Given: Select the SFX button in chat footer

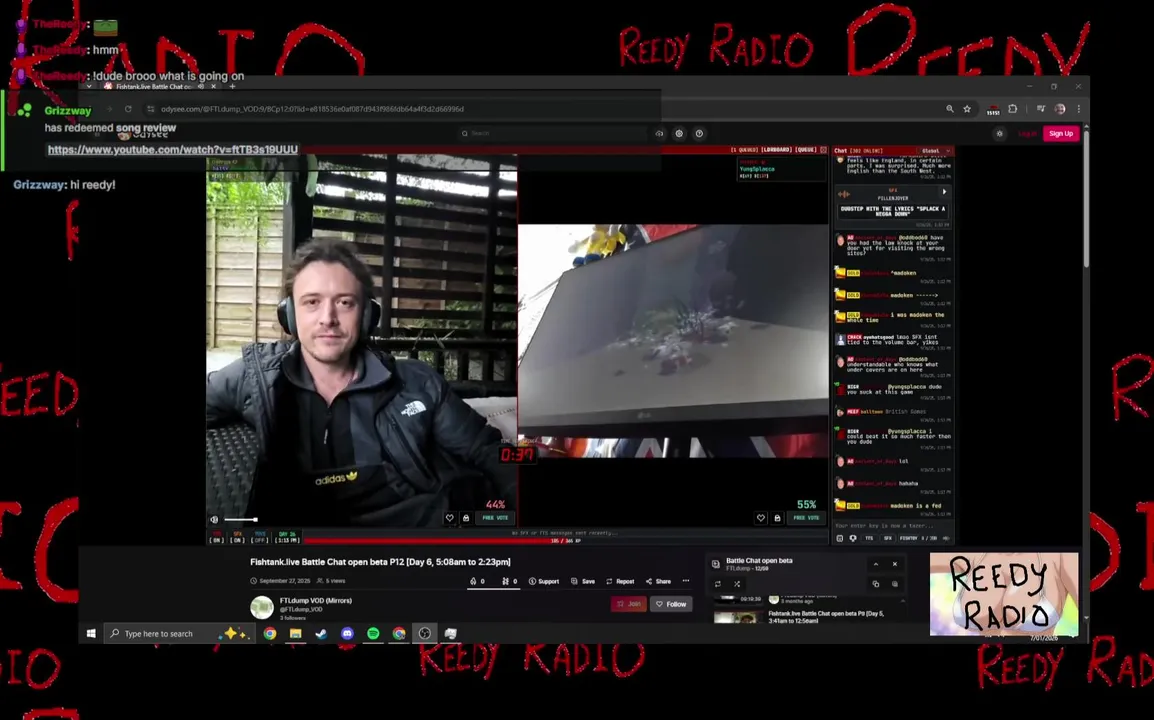Looking at the screenshot, I should tap(888, 538).
